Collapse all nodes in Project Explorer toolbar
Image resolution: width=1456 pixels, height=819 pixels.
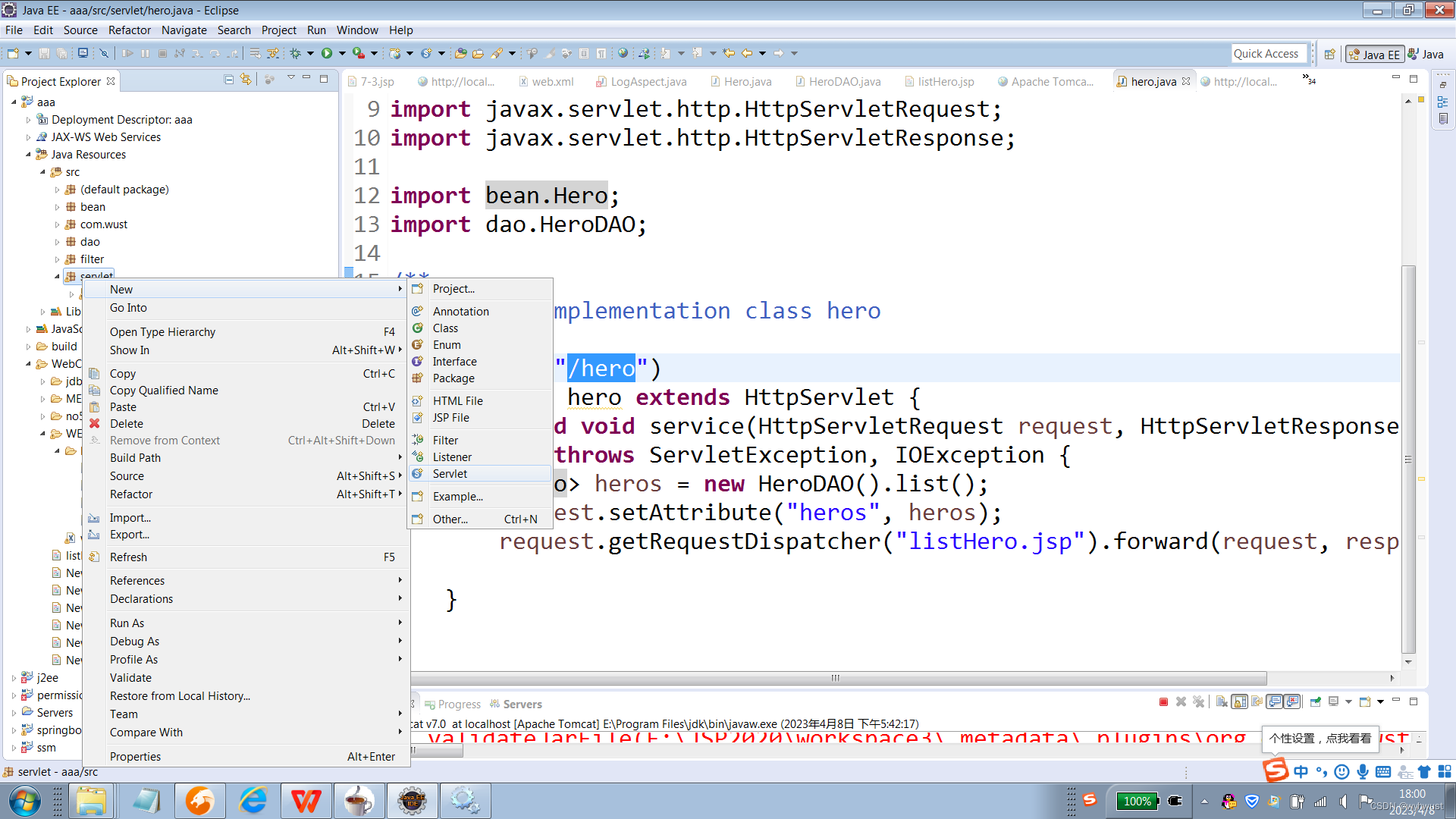pyautogui.click(x=230, y=80)
